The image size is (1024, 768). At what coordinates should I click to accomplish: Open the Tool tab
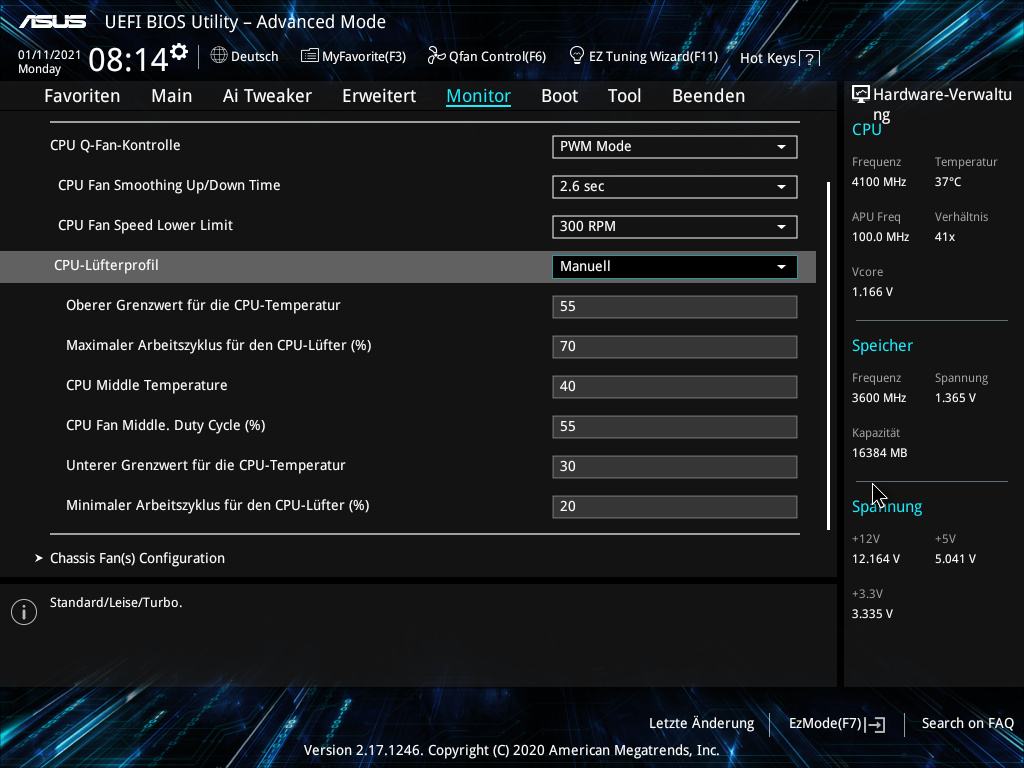(x=624, y=96)
